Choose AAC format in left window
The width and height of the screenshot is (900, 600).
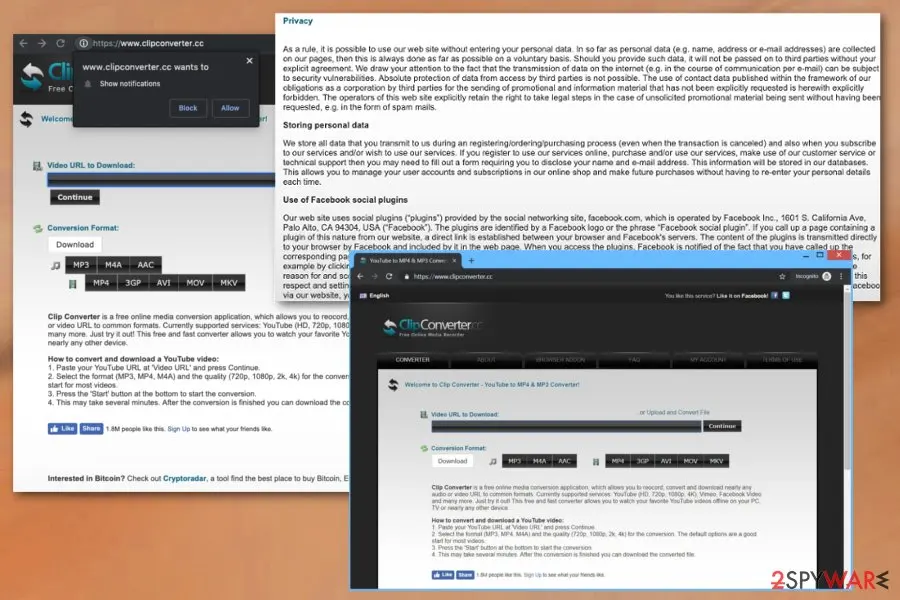pos(146,265)
